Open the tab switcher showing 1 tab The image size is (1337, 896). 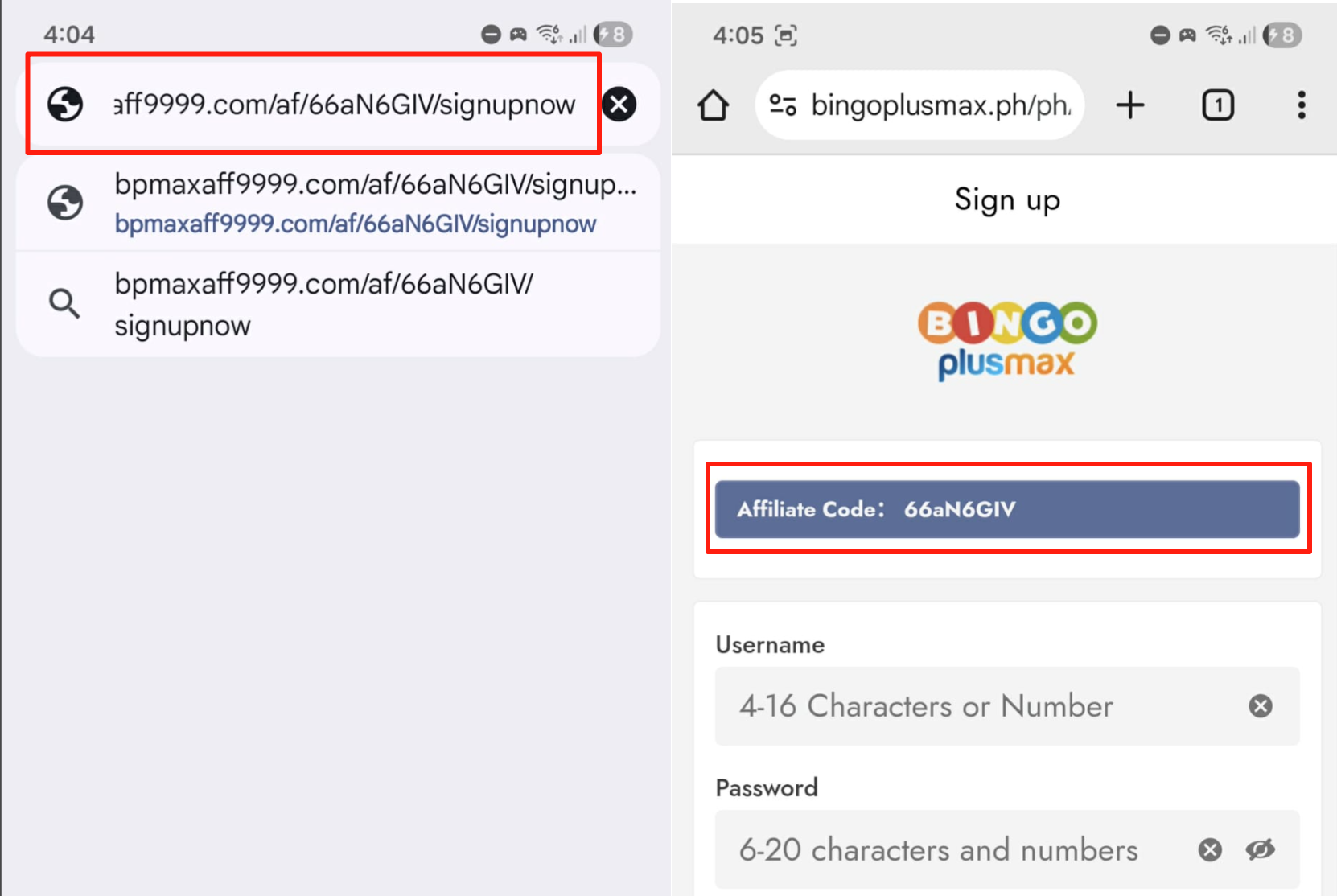click(1218, 105)
